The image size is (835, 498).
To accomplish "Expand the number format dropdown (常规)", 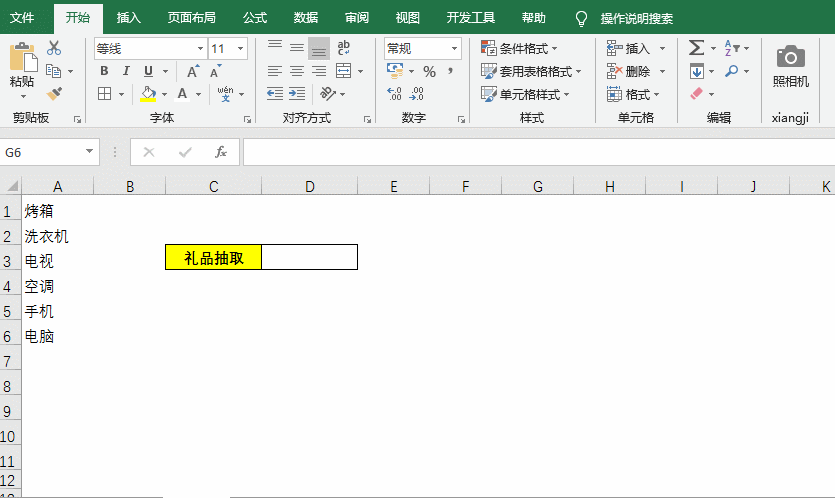I will tap(423, 48).
